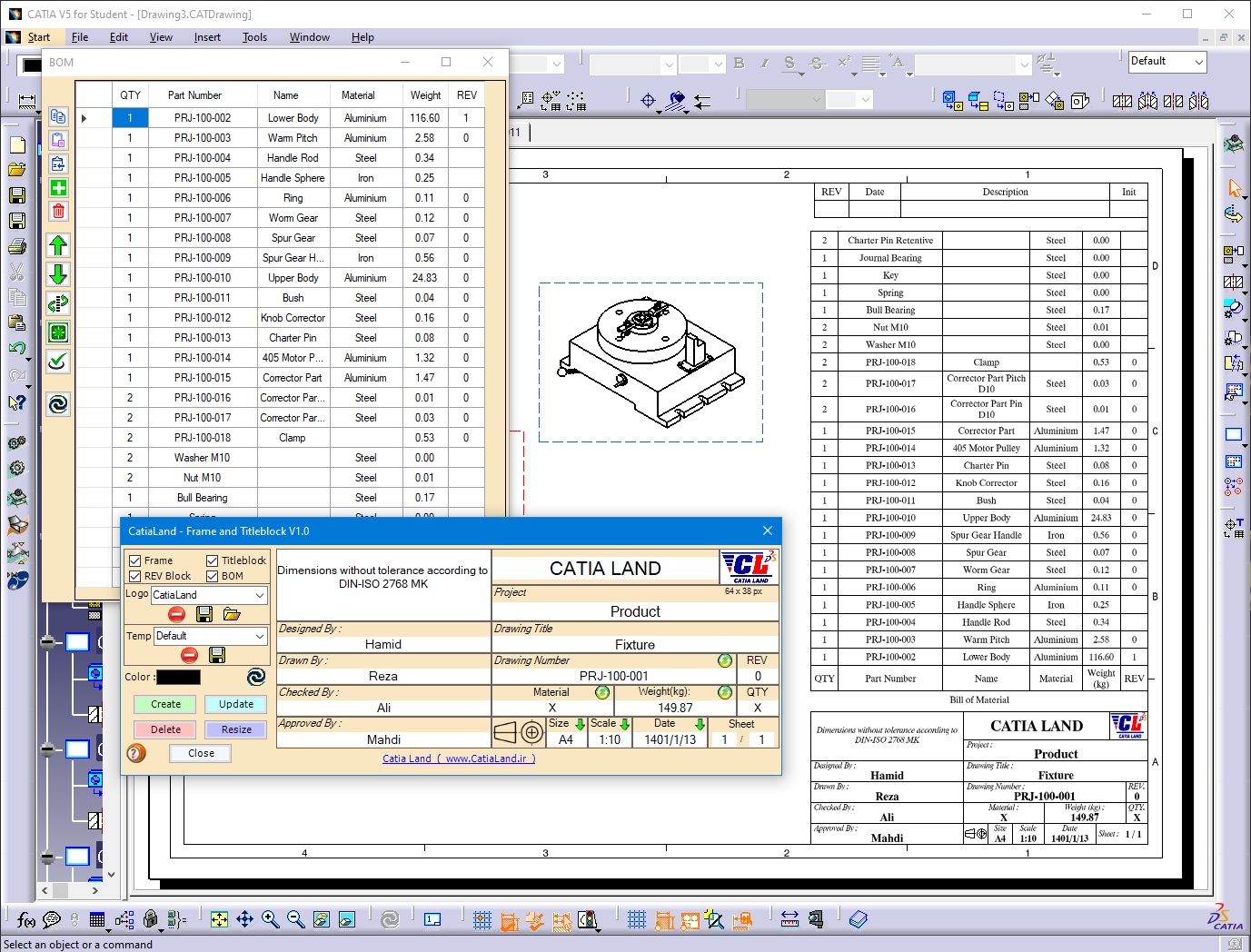Click the Delete button
Screen dimensions: 1251x952
click(165, 729)
